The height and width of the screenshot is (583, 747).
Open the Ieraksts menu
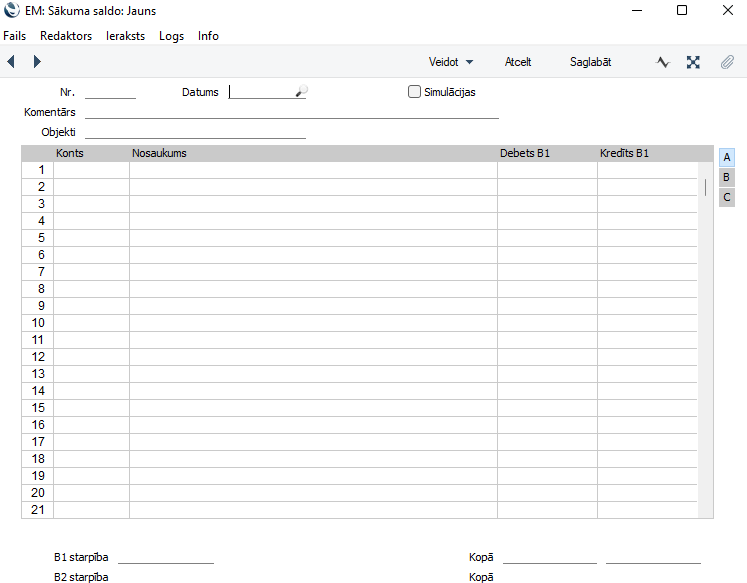click(x=125, y=36)
